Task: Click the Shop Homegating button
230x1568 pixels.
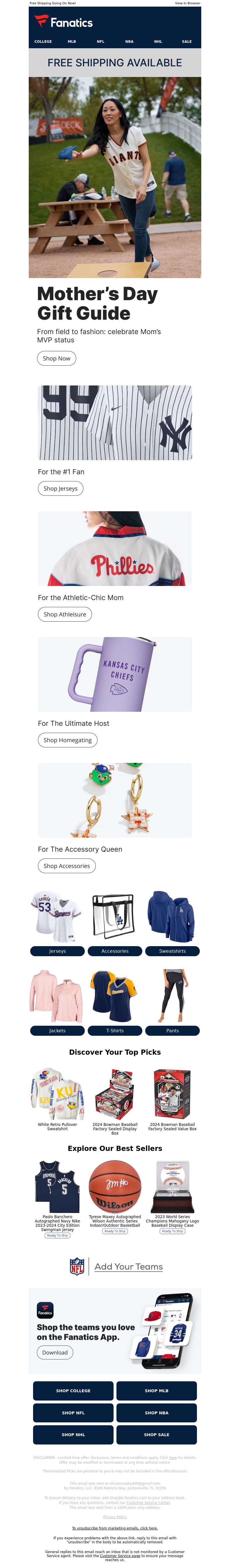Action: point(68,740)
